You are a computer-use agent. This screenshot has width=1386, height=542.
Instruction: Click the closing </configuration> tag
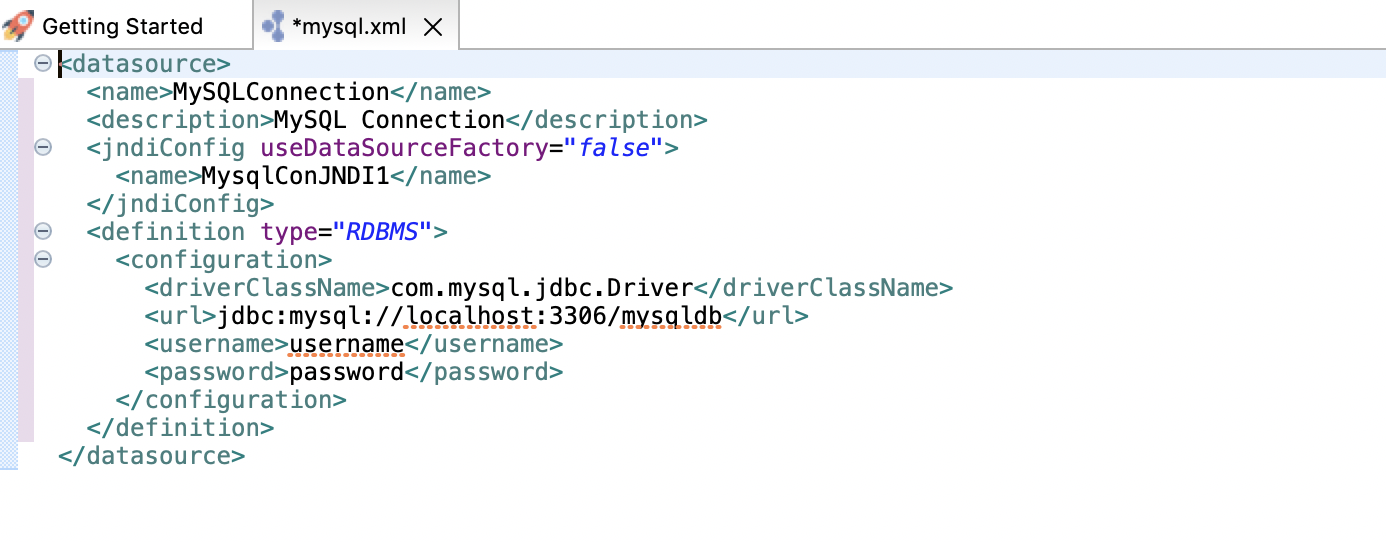coord(231,400)
